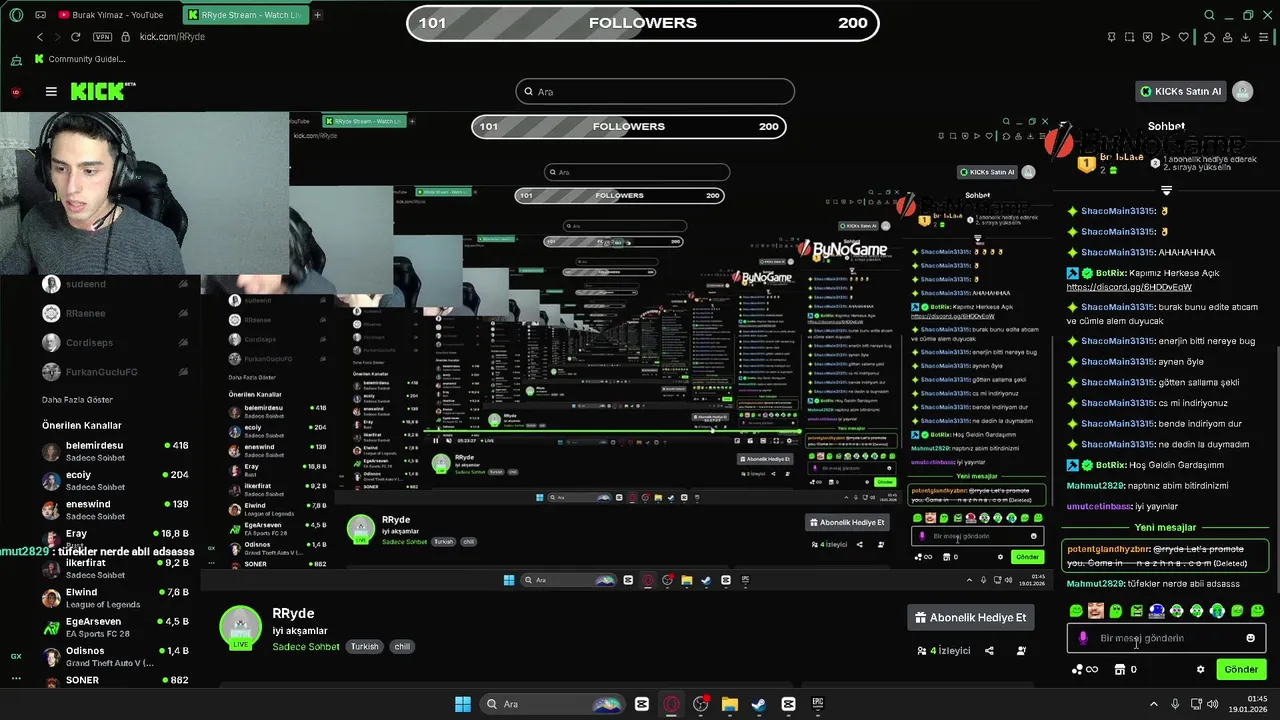Screen dimensions: 1280x720
Task: Focus the Bir mesaj gönderin chat input
Action: click(x=1166, y=638)
